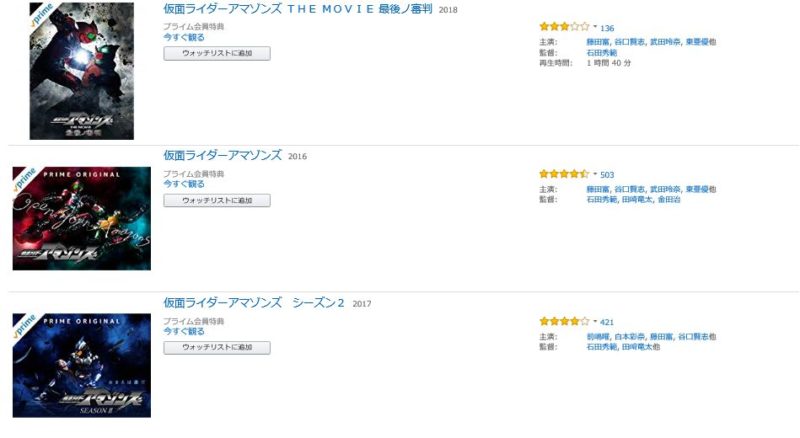Screen dimensions: 800x438
Task: Click the 仮面ライダーアマゾンズ 2016 title link
Action: click(x=222, y=155)
